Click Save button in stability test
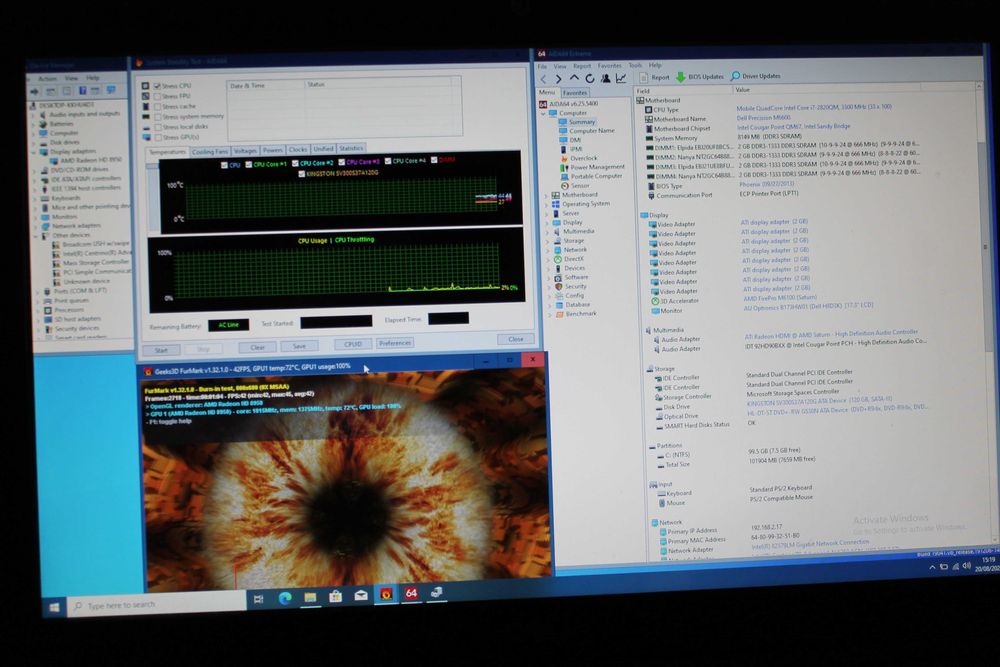 (299, 346)
